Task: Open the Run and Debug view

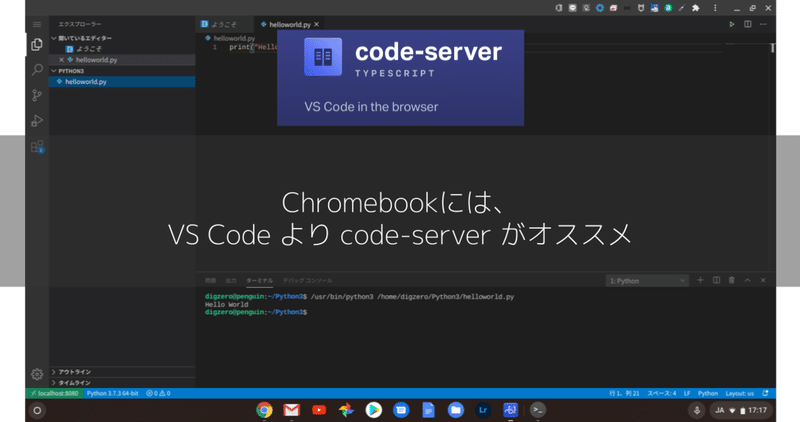Action: pyautogui.click(x=37, y=121)
